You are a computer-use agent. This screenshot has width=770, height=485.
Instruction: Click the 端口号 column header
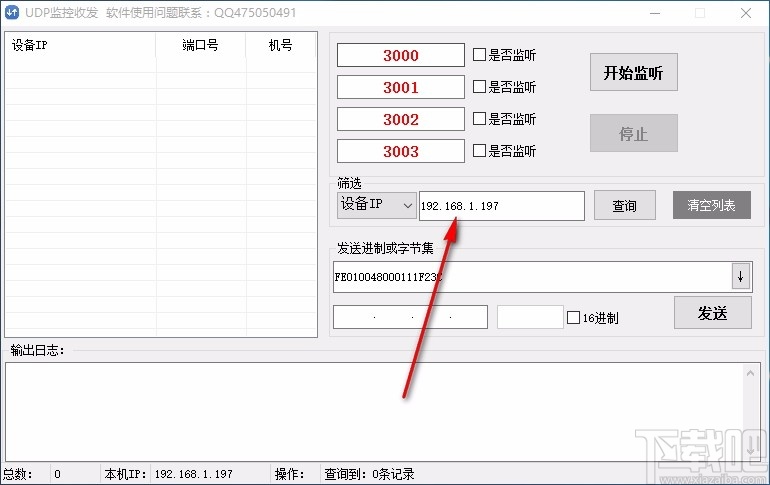point(200,45)
